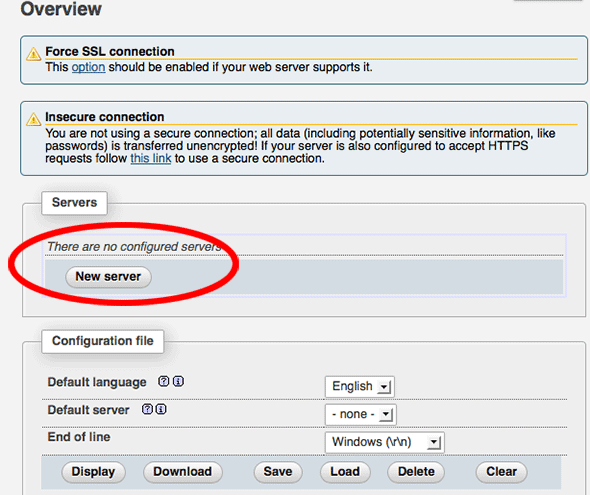Click the Insecure connection warning icon
590x495 pixels.
33,120
